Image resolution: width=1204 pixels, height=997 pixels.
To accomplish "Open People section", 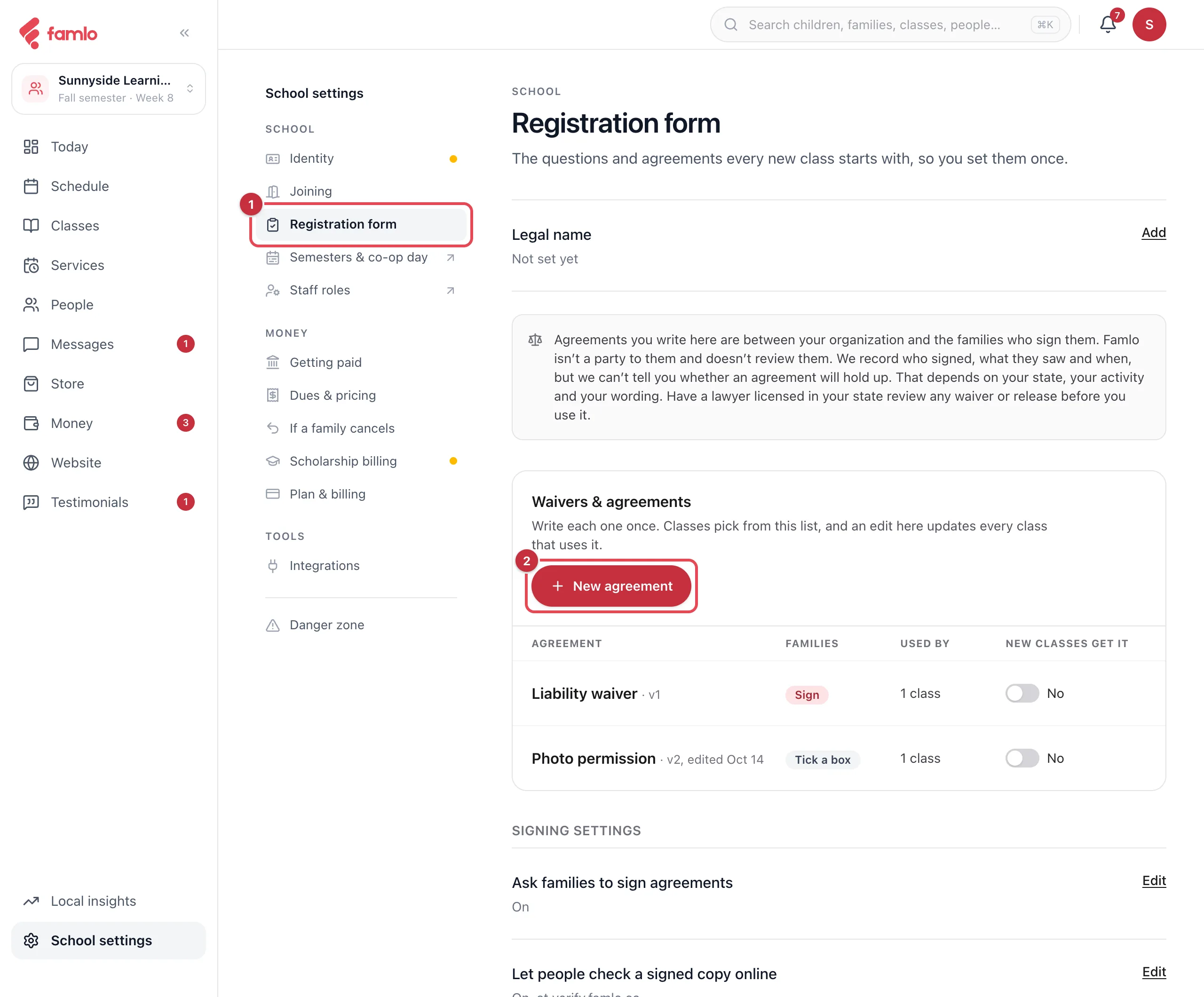I will pyautogui.click(x=109, y=305).
